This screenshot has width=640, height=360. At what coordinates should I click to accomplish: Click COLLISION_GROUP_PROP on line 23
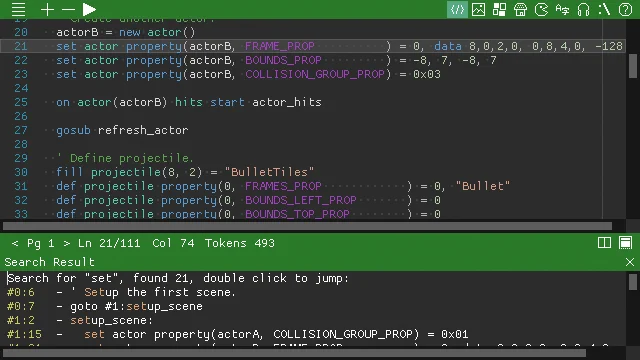point(315,74)
